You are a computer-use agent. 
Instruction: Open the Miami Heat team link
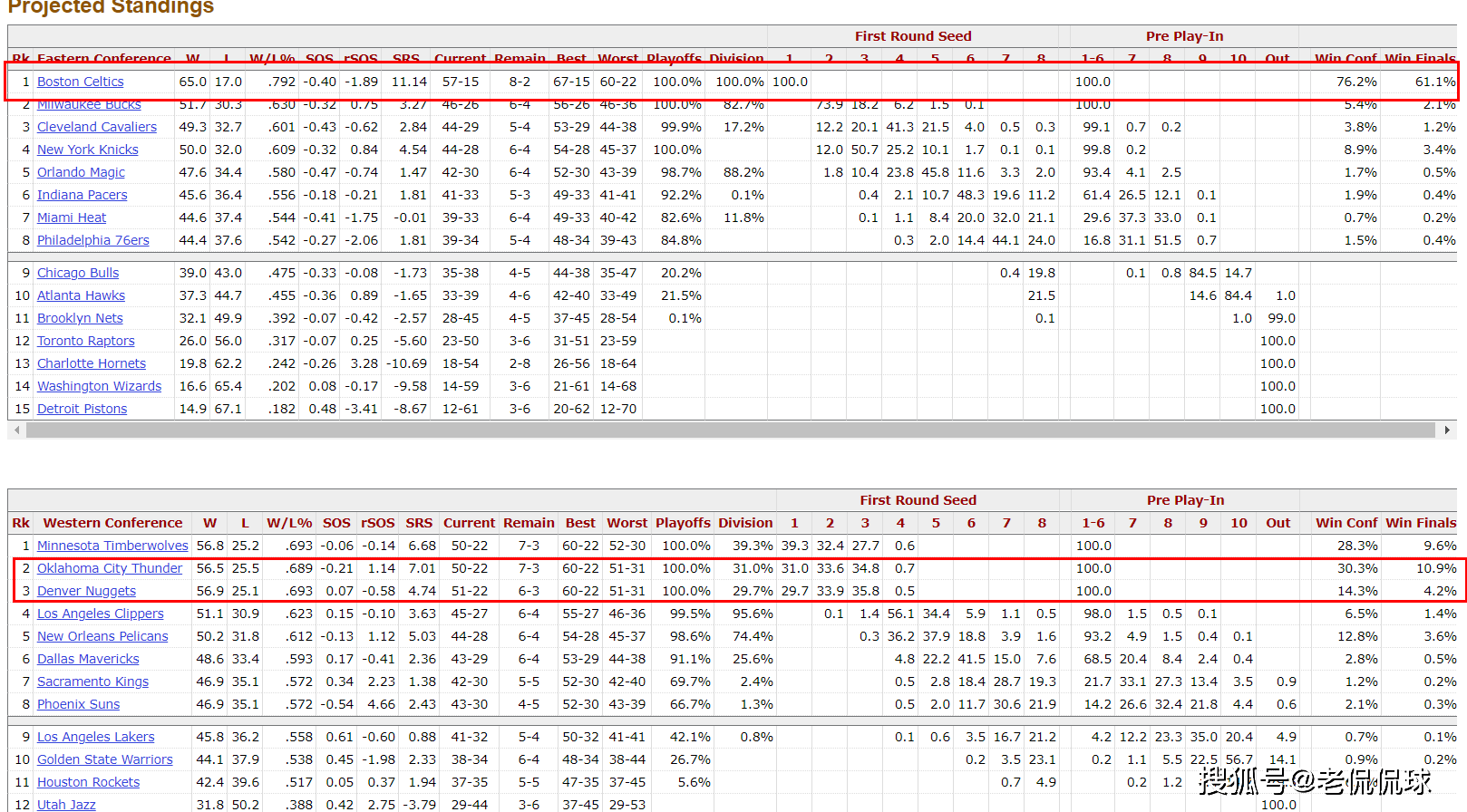[71, 217]
